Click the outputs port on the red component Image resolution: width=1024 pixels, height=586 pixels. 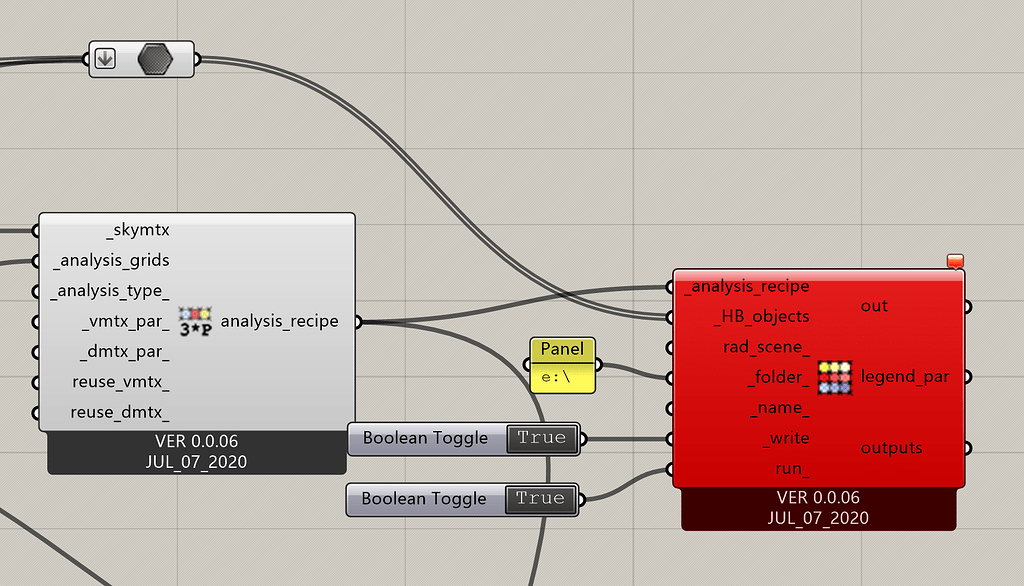(x=969, y=448)
